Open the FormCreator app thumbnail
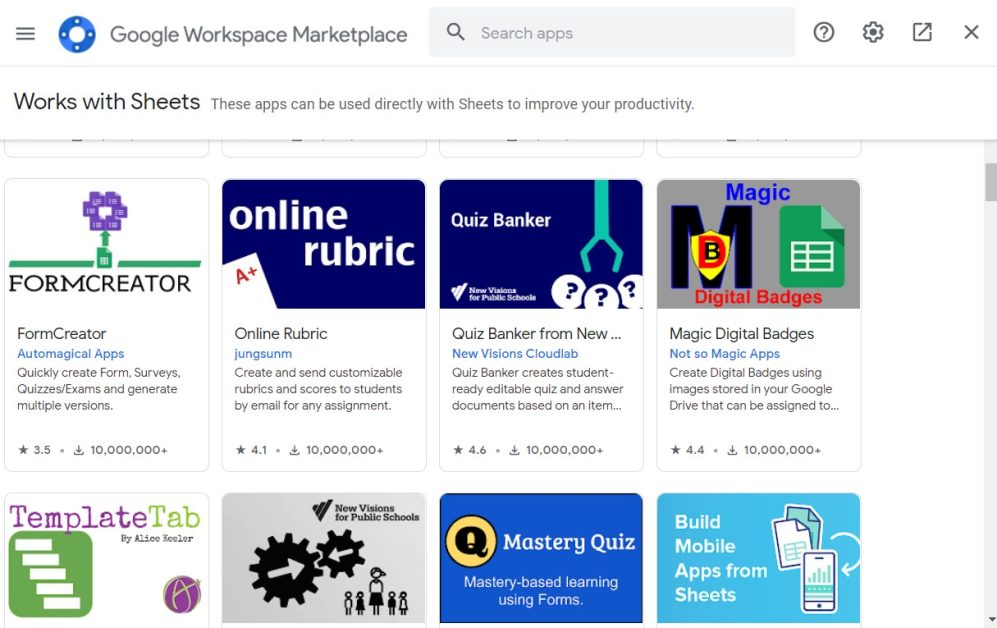The image size is (997, 628). [x=106, y=244]
